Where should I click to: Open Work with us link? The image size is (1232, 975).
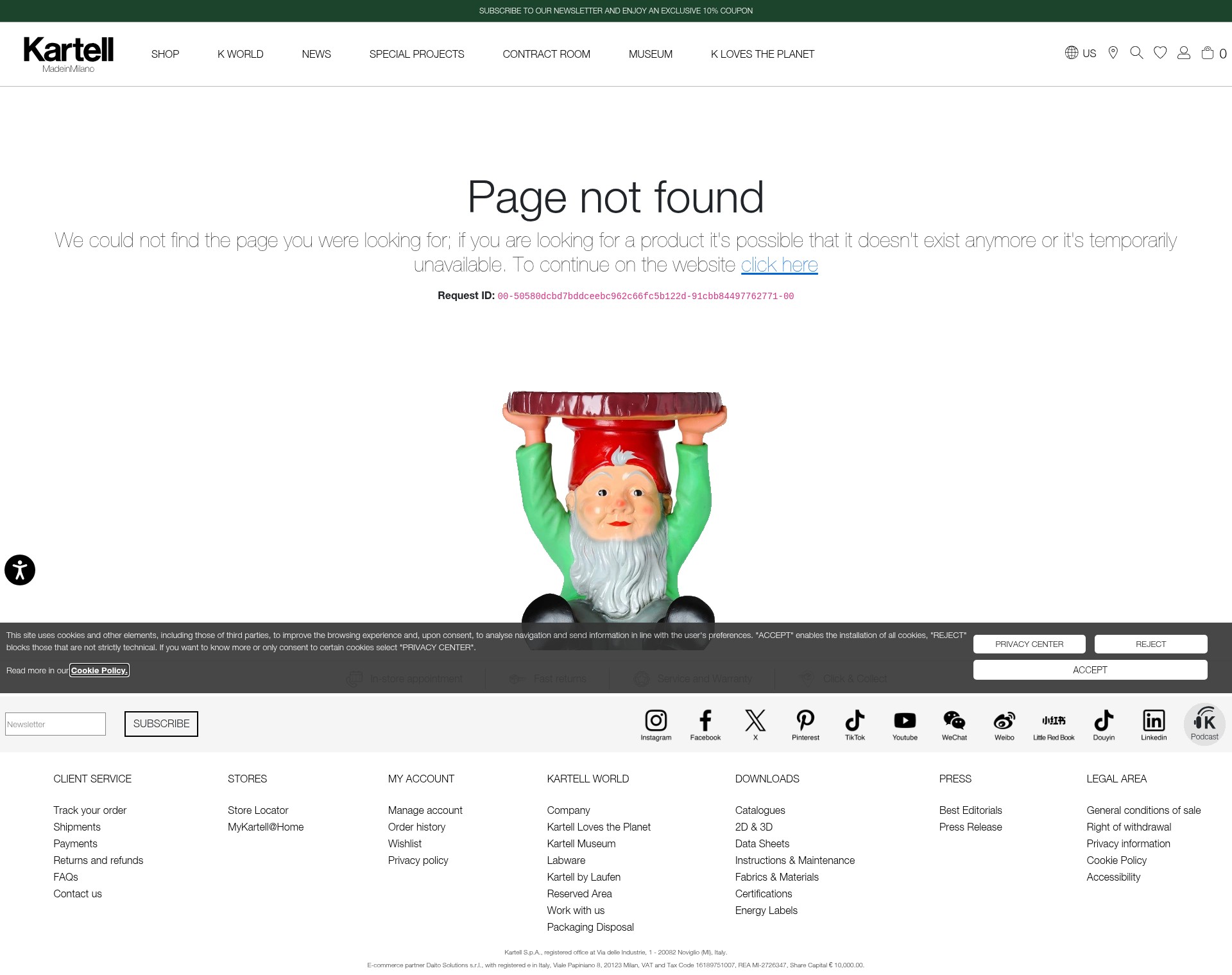[576, 910]
